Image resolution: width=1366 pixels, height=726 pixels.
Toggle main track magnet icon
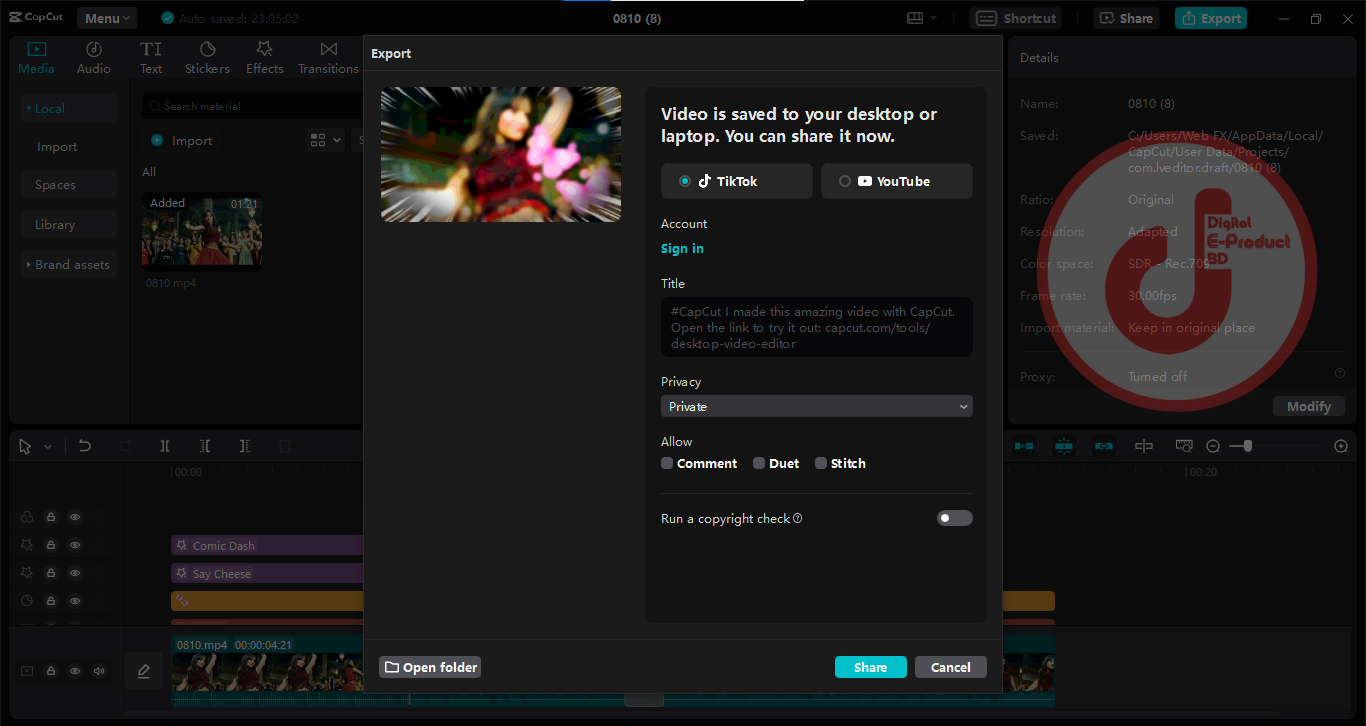point(1024,446)
